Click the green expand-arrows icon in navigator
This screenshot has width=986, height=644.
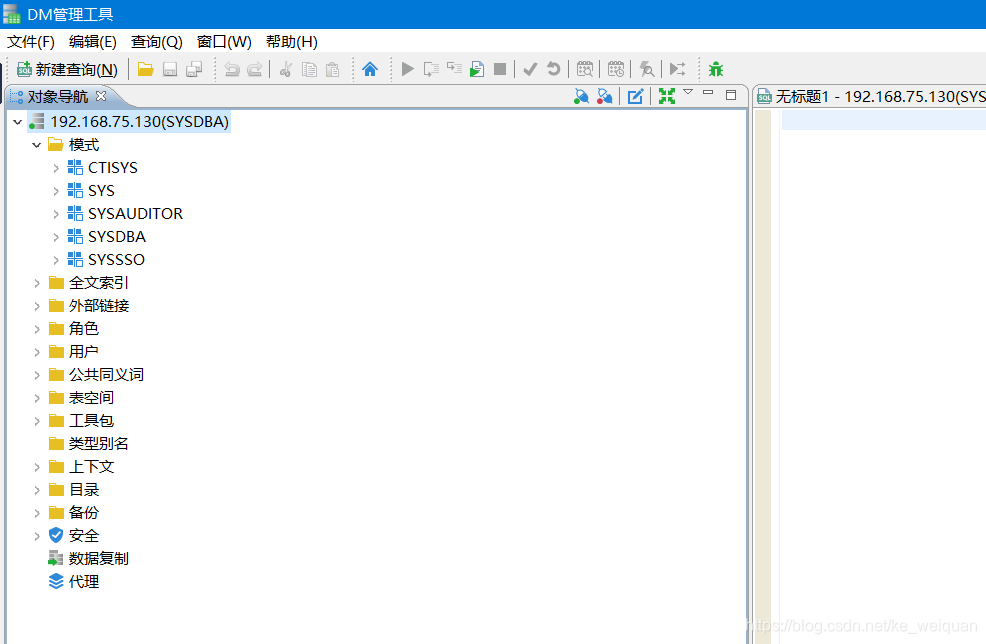click(x=667, y=96)
